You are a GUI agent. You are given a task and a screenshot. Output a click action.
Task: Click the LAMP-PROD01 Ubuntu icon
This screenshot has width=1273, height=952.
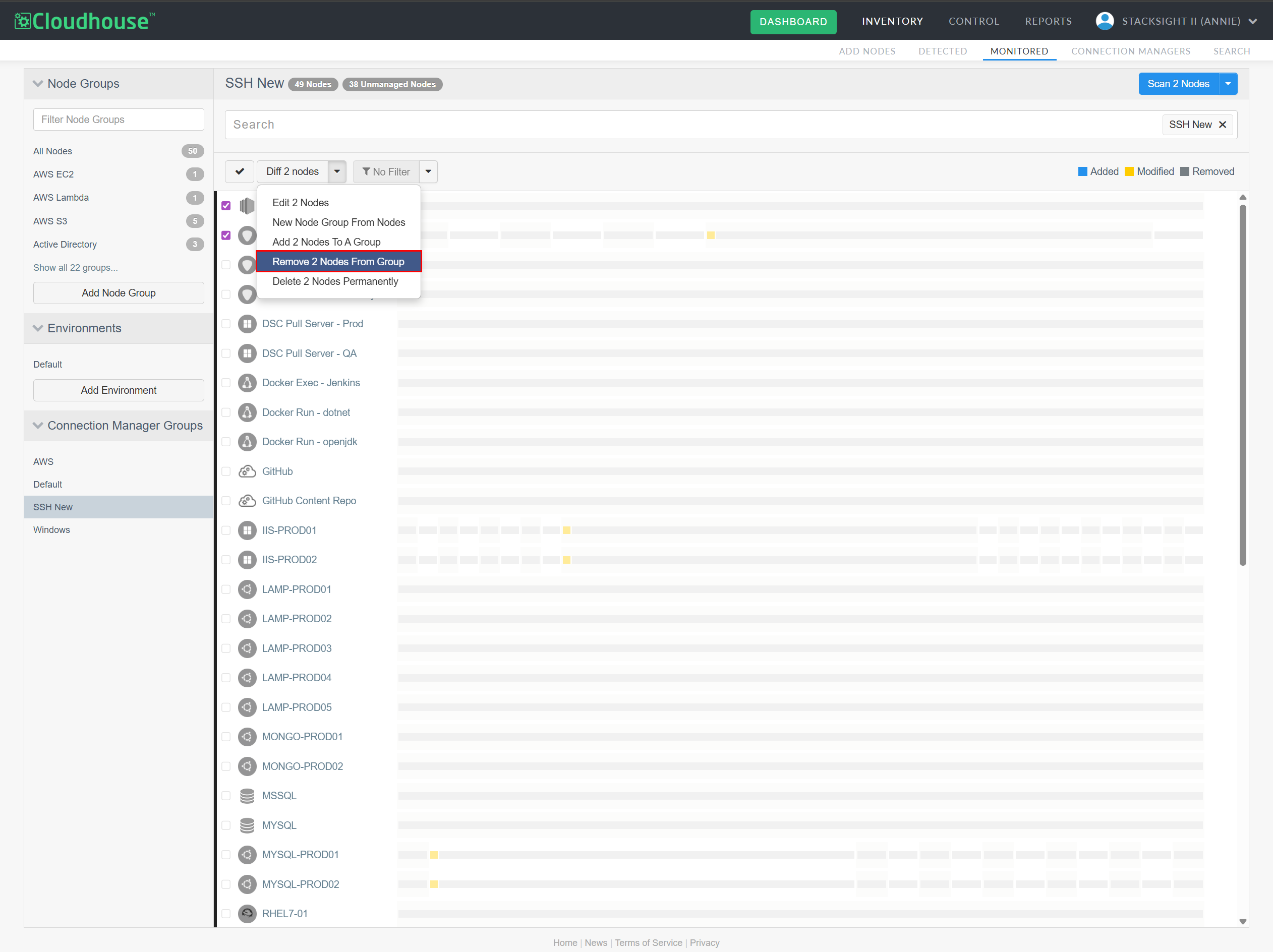point(247,589)
